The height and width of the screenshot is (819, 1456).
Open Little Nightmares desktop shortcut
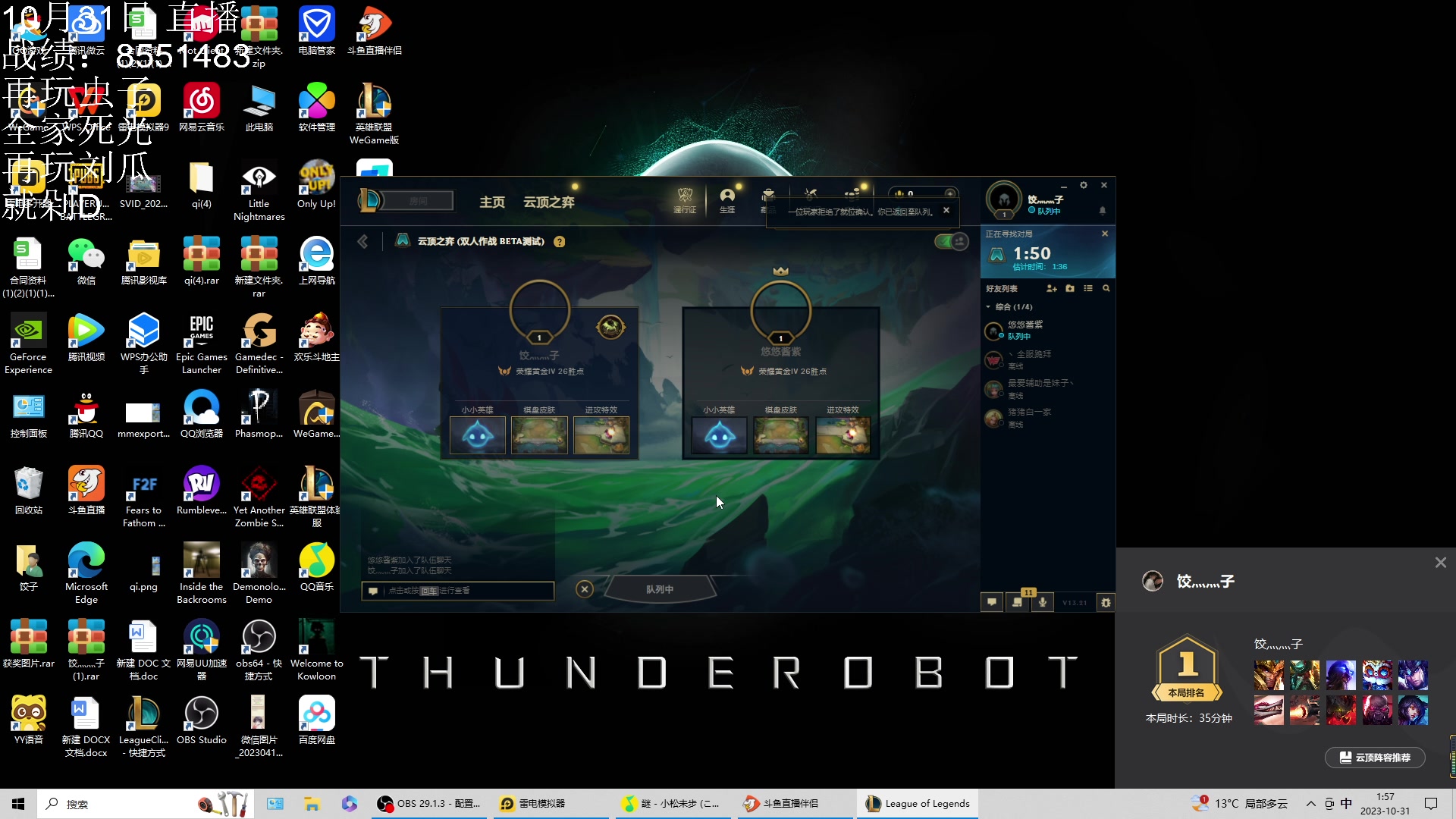pos(259,191)
